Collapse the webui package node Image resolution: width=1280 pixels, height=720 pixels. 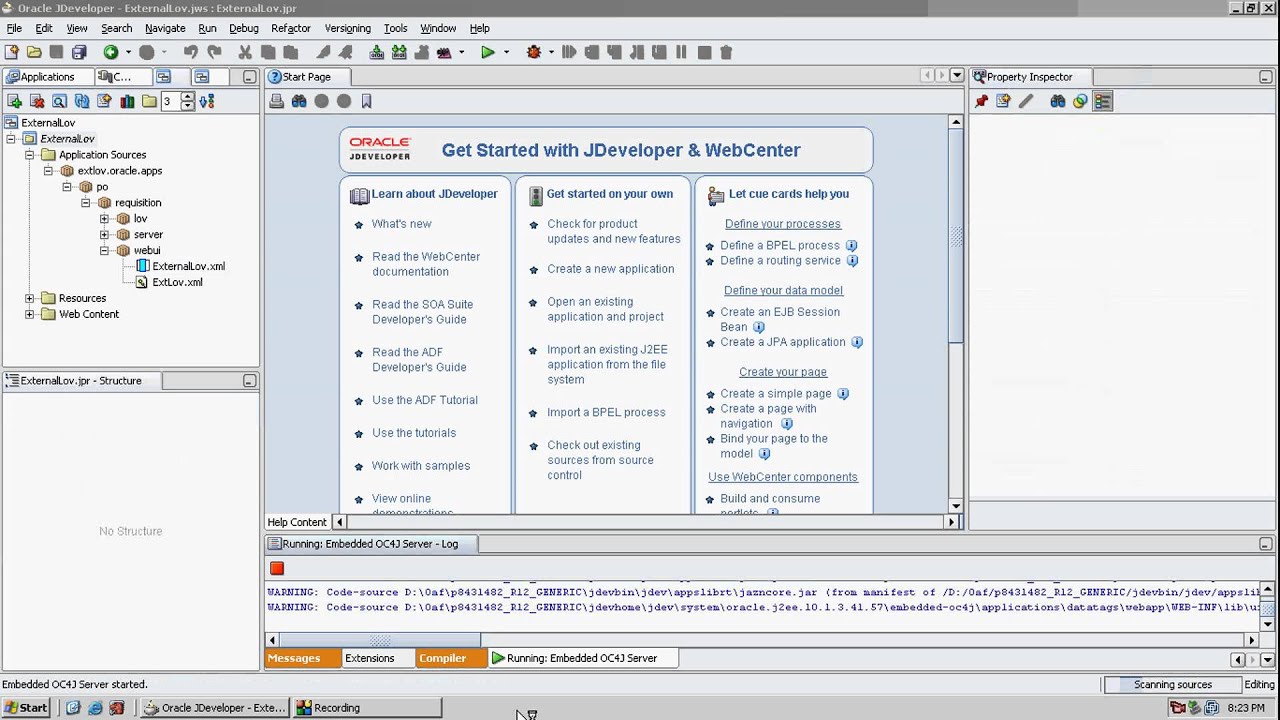pyautogui.click(x=104, y=251)
